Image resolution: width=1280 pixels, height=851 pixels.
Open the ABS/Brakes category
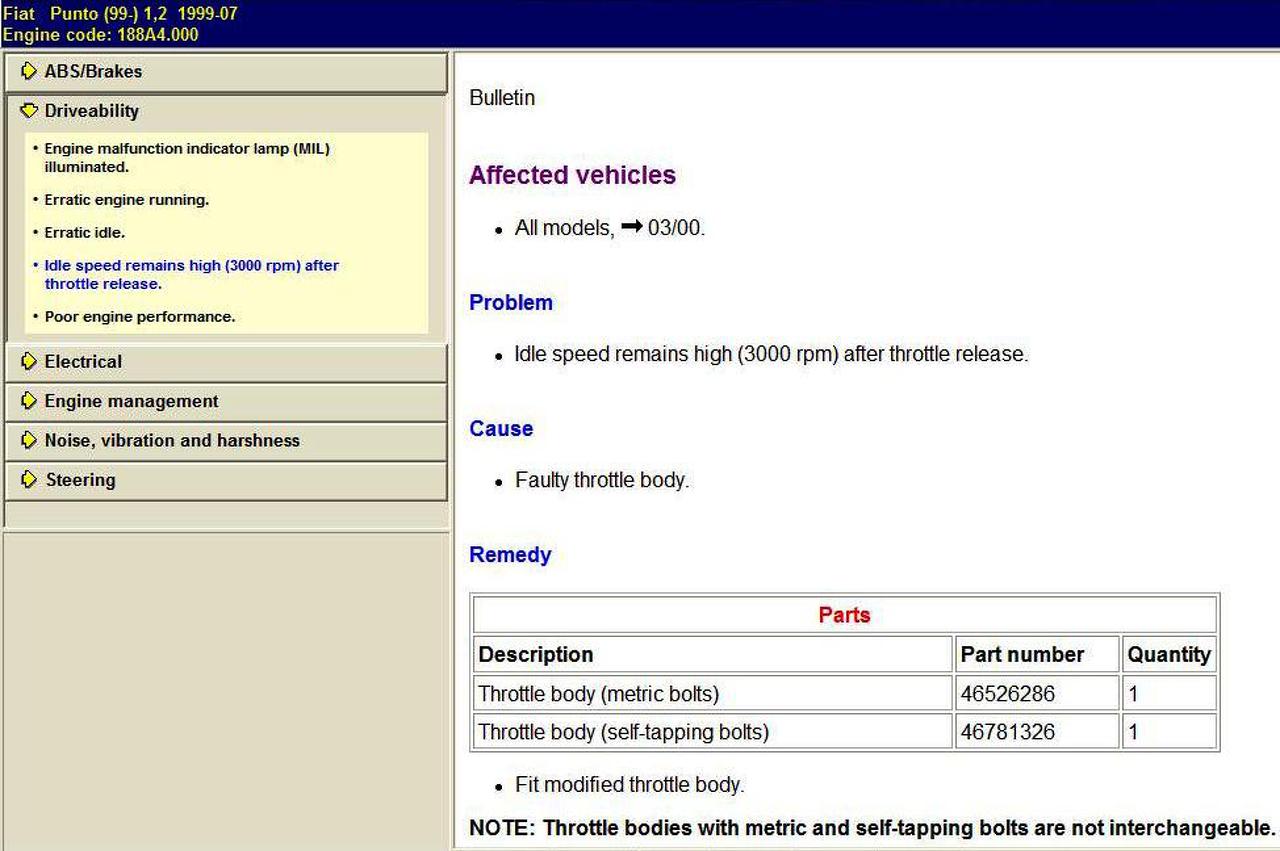(226, 72)
